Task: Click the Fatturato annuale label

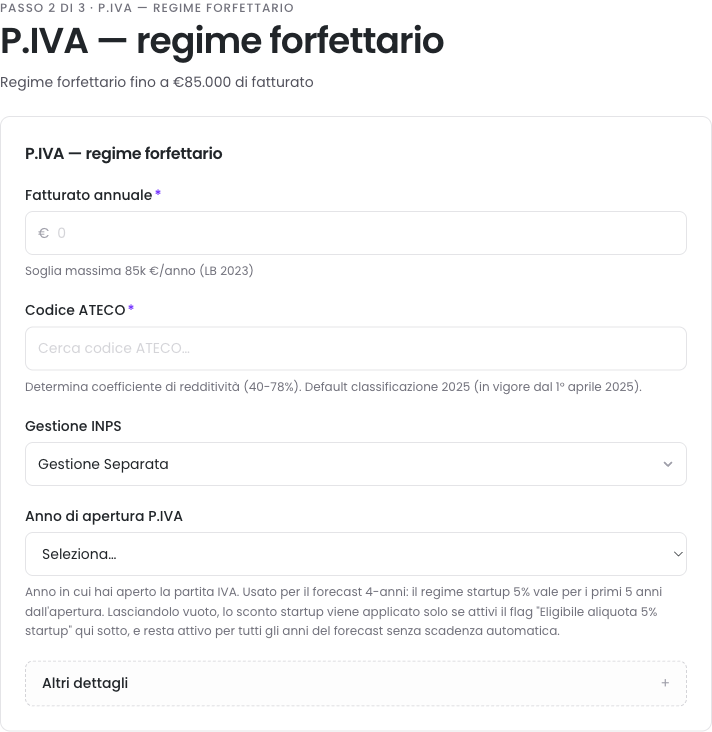Action: [89, 195]
